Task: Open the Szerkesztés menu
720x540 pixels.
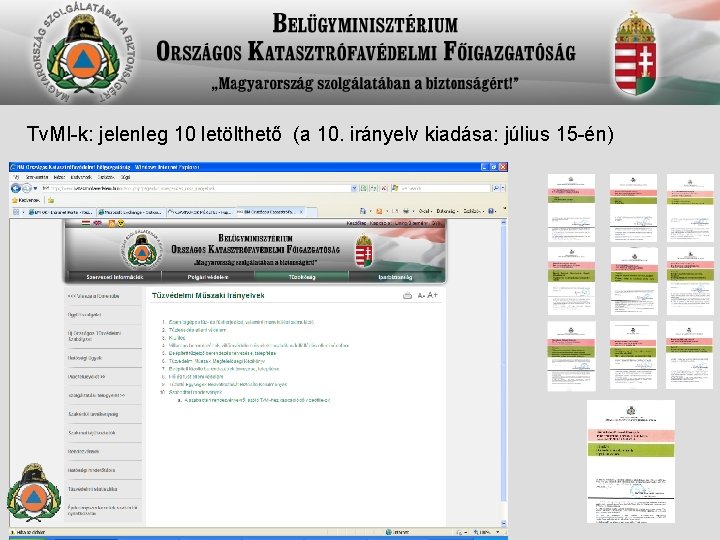Action: click(x=37, y=177)
